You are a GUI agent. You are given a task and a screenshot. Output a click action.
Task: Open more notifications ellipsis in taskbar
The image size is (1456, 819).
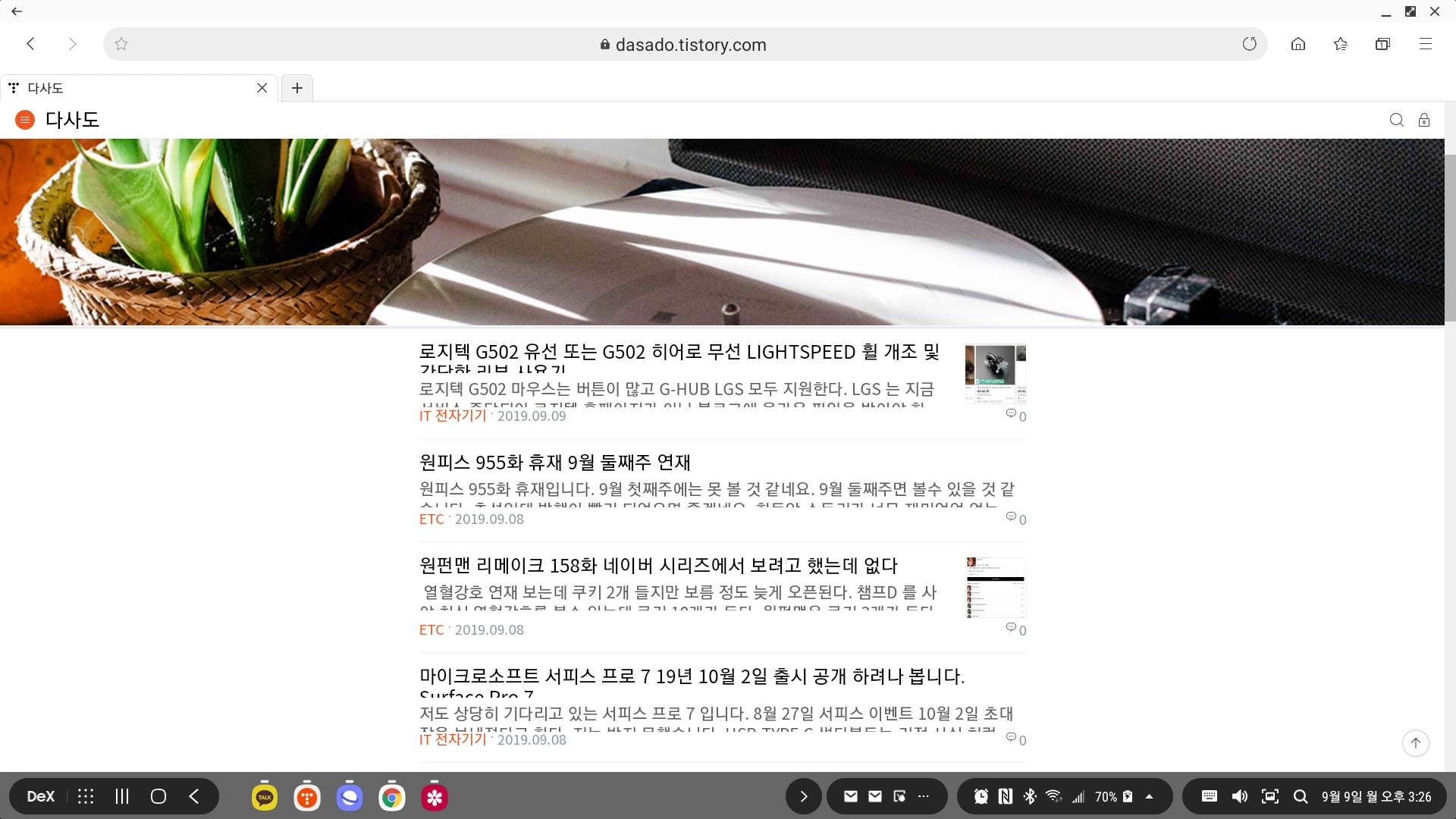[923, 796]
